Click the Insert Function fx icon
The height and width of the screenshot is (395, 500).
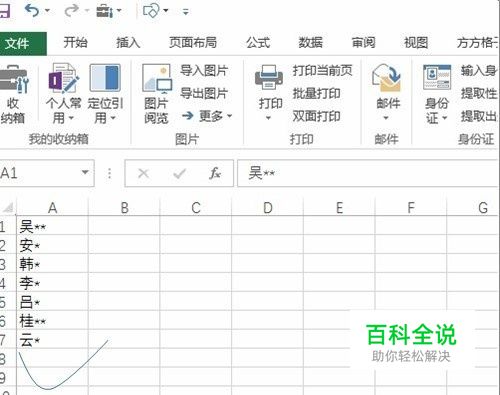click(x=215, y=173)
